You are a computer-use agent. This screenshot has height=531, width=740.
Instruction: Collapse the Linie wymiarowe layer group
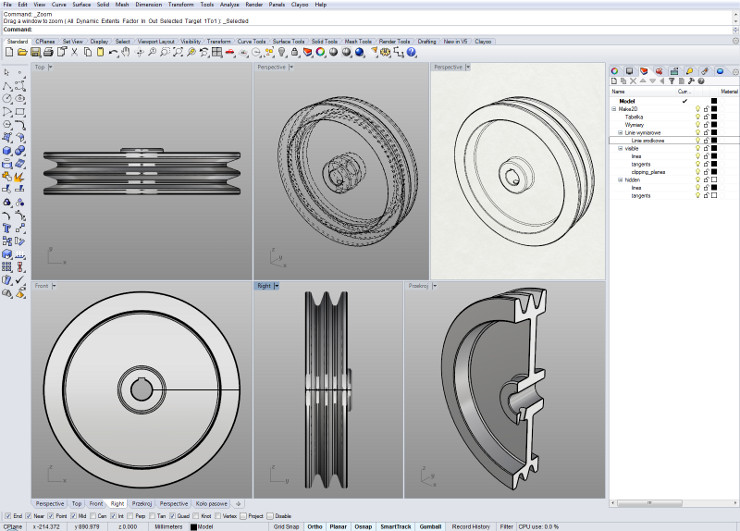[x=621, y=133]
